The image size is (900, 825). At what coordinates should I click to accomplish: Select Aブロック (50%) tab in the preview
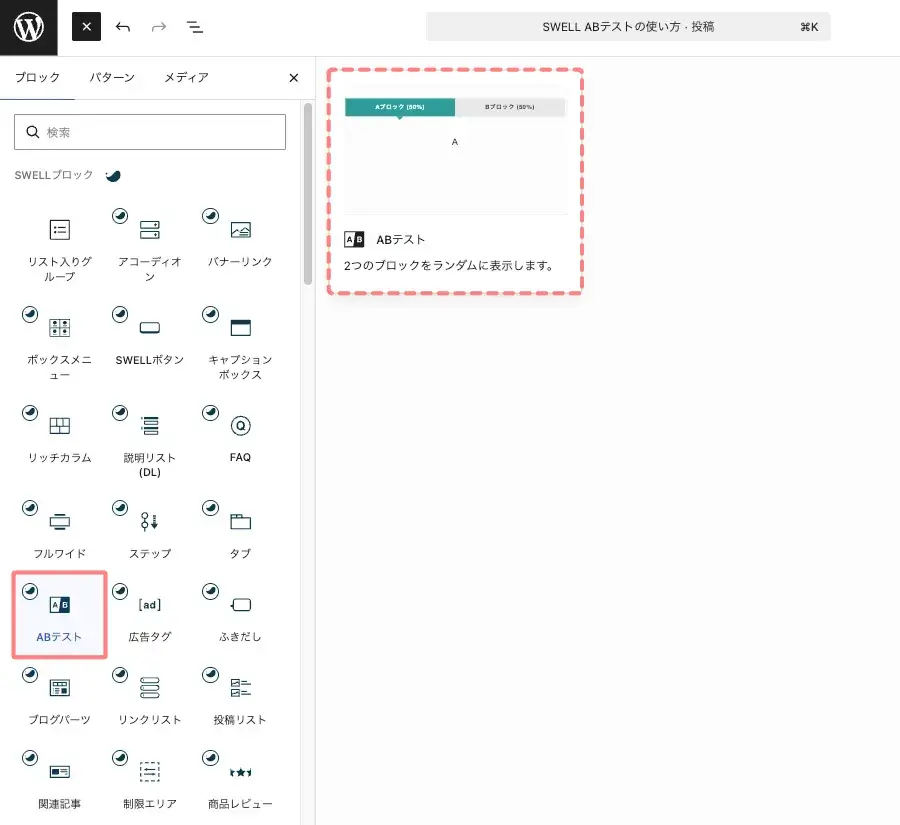point(399,107)
